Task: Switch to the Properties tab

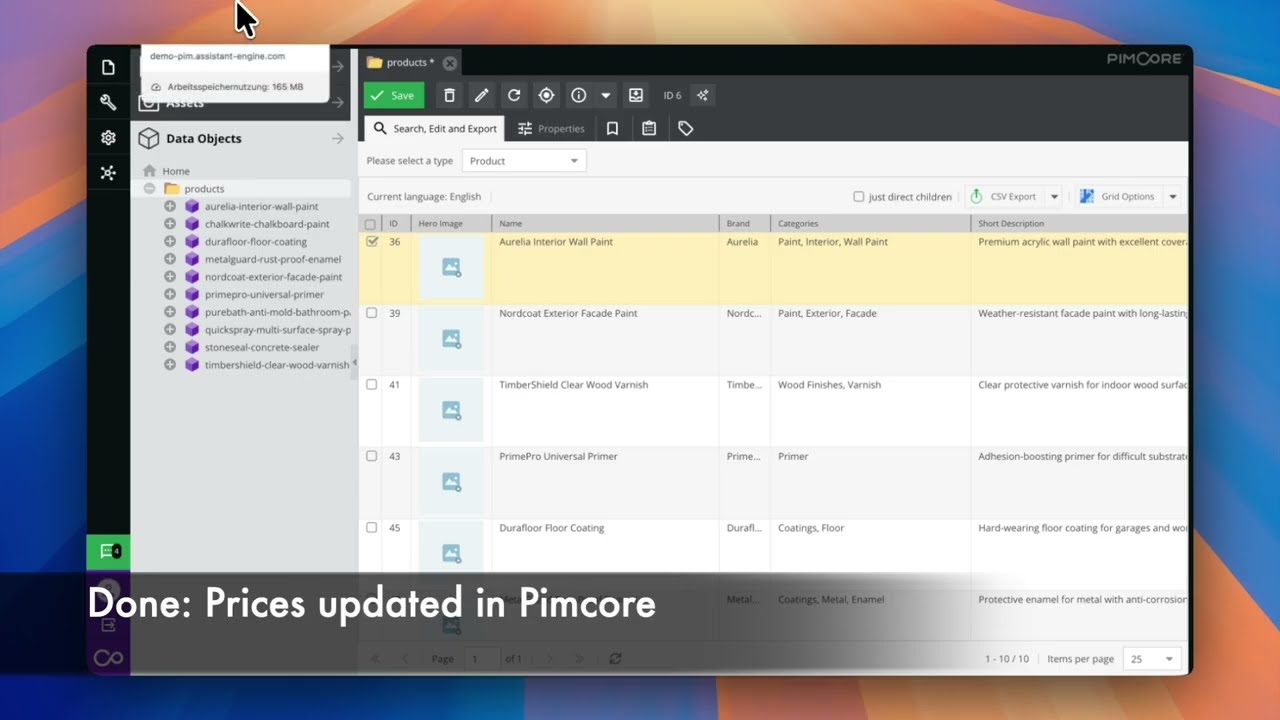Action: coord(551,128)
